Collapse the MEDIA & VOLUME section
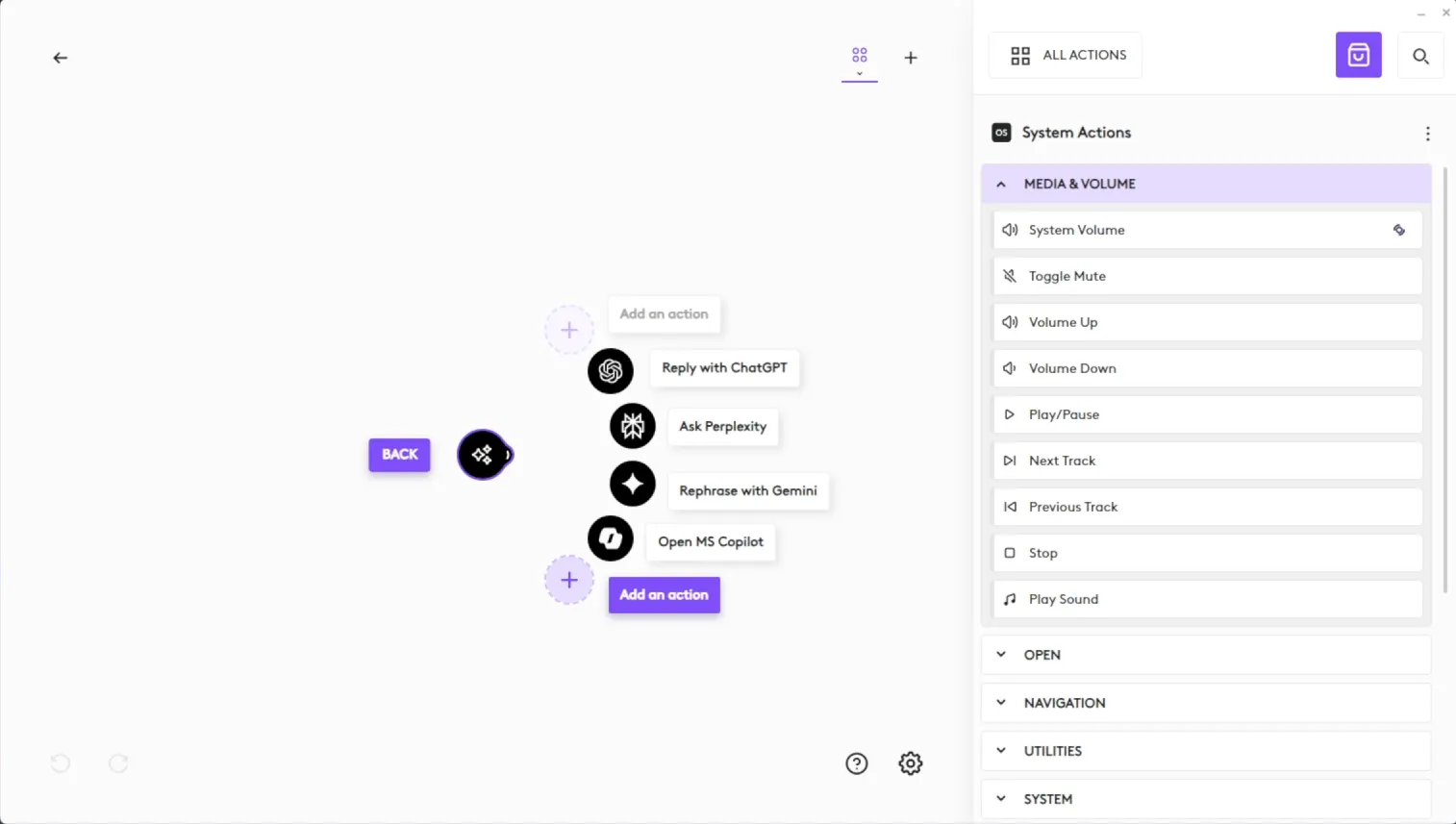1456x824 pixels. (x=1206, y=184)
